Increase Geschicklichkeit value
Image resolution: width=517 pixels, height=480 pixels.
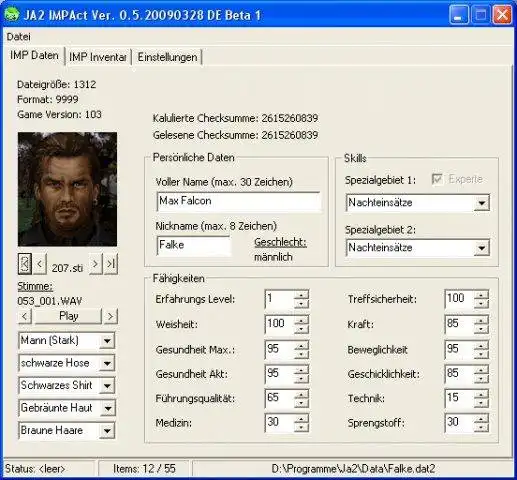point(481,370)
